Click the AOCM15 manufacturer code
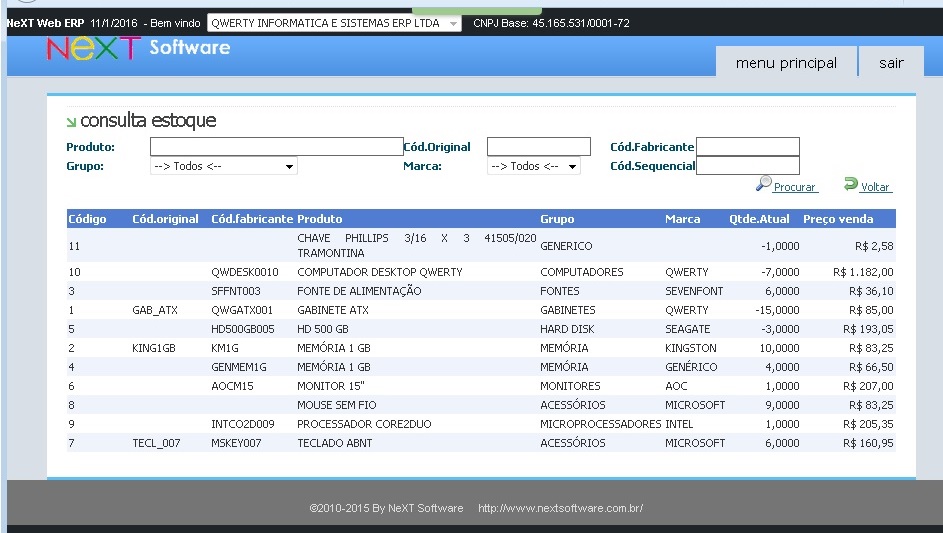Viewport: 943px width, 533px height. tap(232, 386)
